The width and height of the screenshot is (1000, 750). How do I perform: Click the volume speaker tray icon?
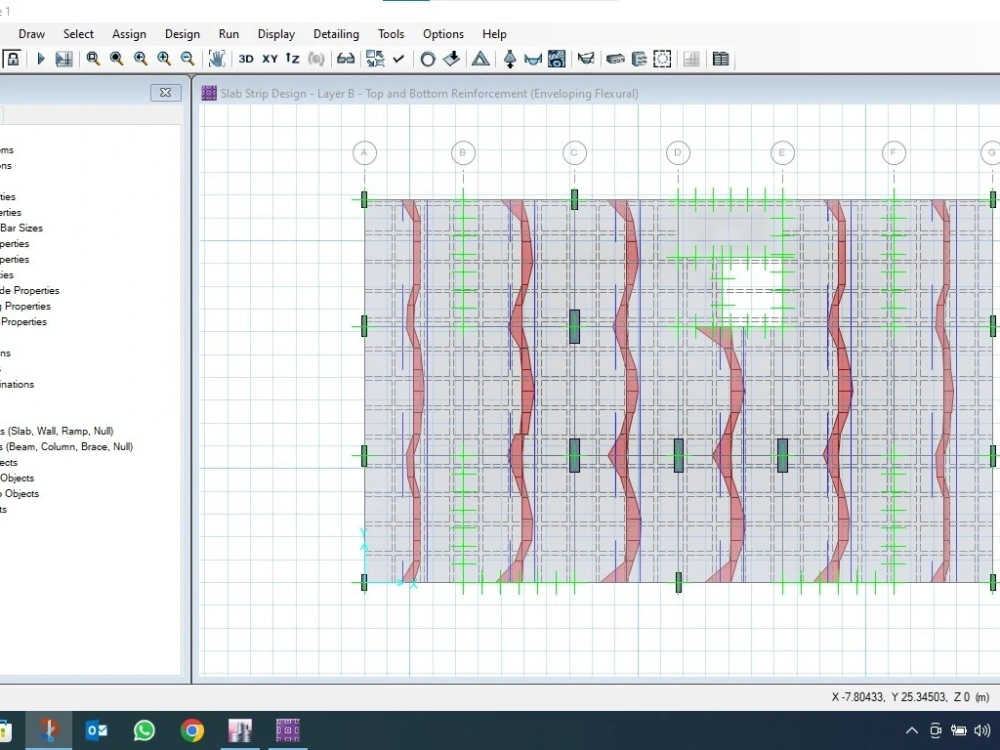[983, 730]
